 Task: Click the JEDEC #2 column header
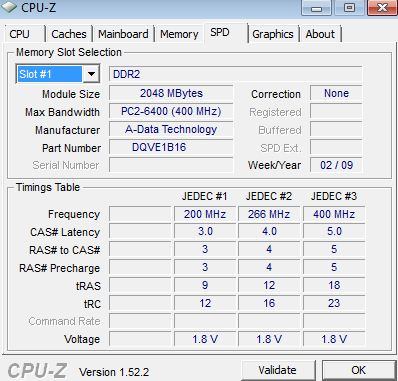269,196
